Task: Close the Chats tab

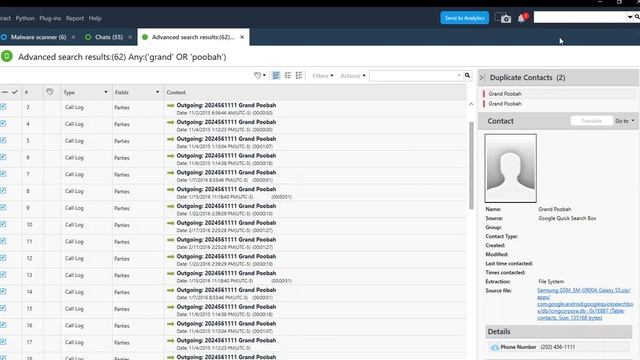Action: coord(130,37)
